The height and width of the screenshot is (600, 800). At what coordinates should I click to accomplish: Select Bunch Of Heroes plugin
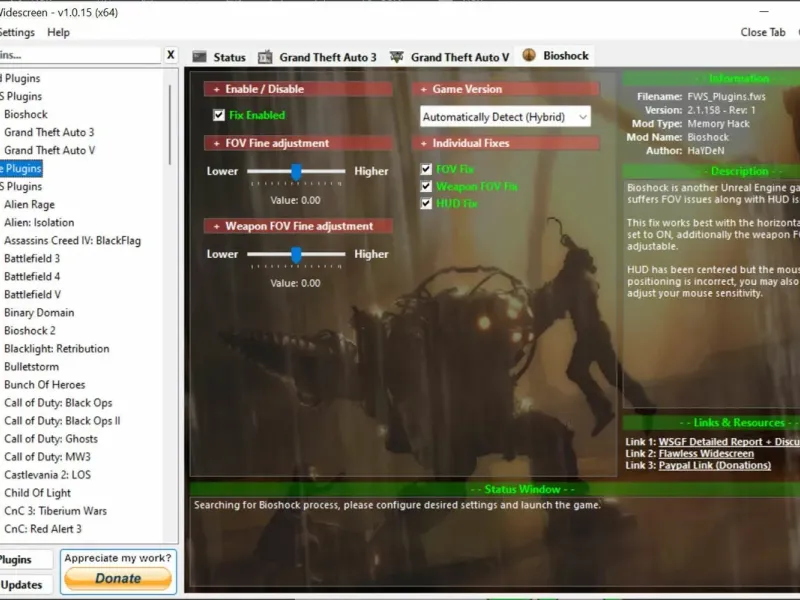pyautogui.click(x=44, y=385)
